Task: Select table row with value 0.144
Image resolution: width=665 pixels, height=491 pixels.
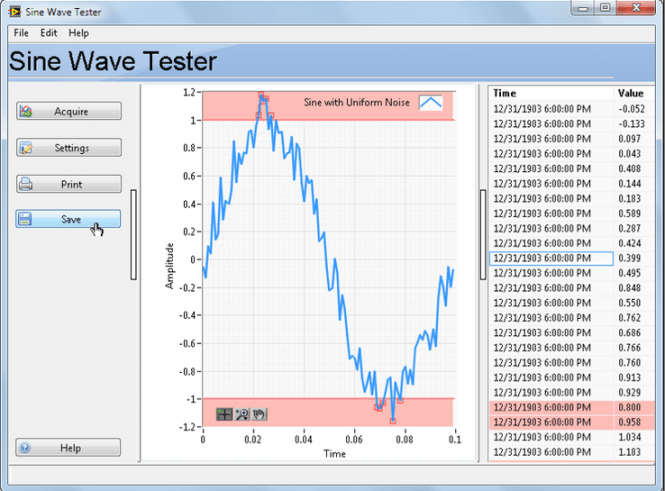Action: tap(572, 184)
